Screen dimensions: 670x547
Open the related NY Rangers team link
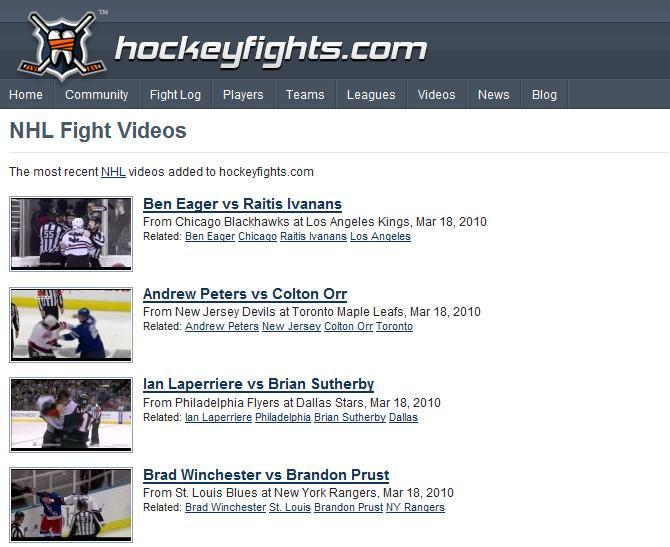pyautogui.click(x=415, y=507)
